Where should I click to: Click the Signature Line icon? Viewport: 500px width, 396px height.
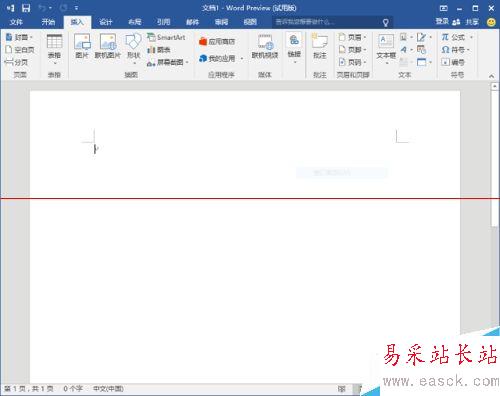pos(422,37)
